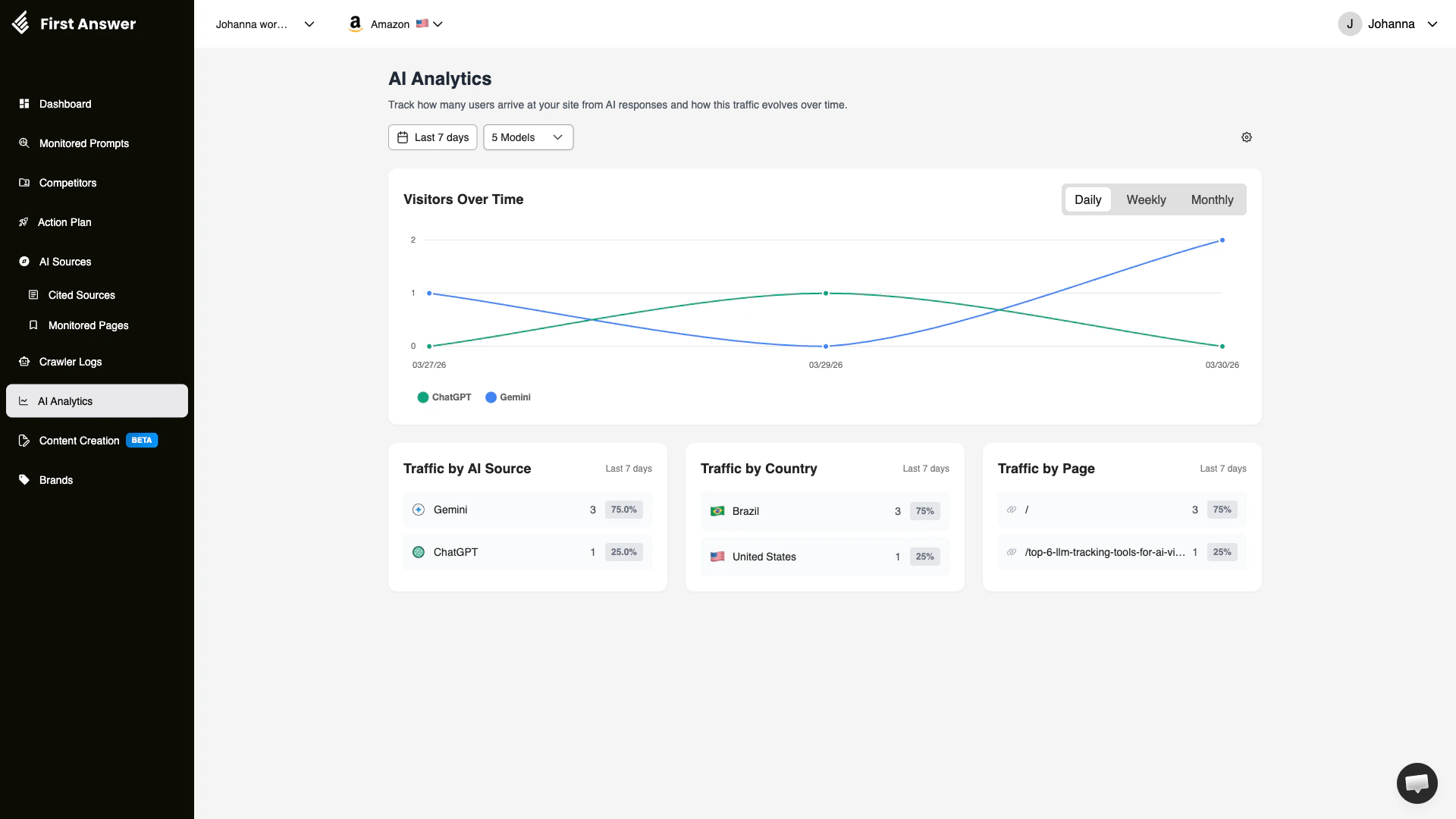Click the First Answer logo
Image resolution: width=1456 pixels, height=819 pixels.
coord(74,24)
